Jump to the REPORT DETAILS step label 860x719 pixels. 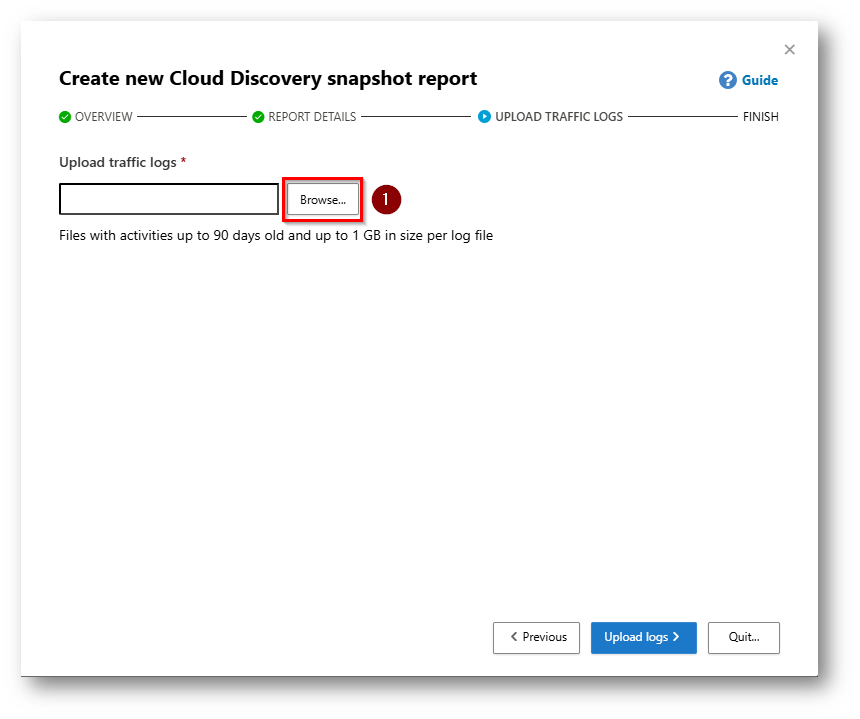[312, 117]
